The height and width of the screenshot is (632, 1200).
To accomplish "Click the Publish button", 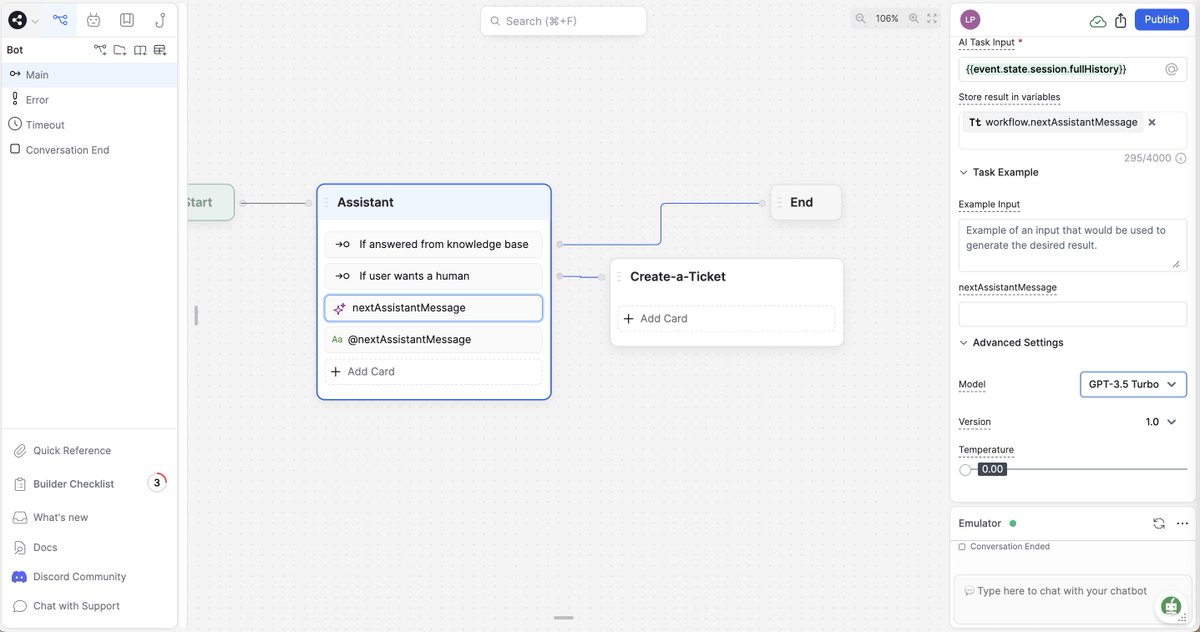I will (1160, 18).
